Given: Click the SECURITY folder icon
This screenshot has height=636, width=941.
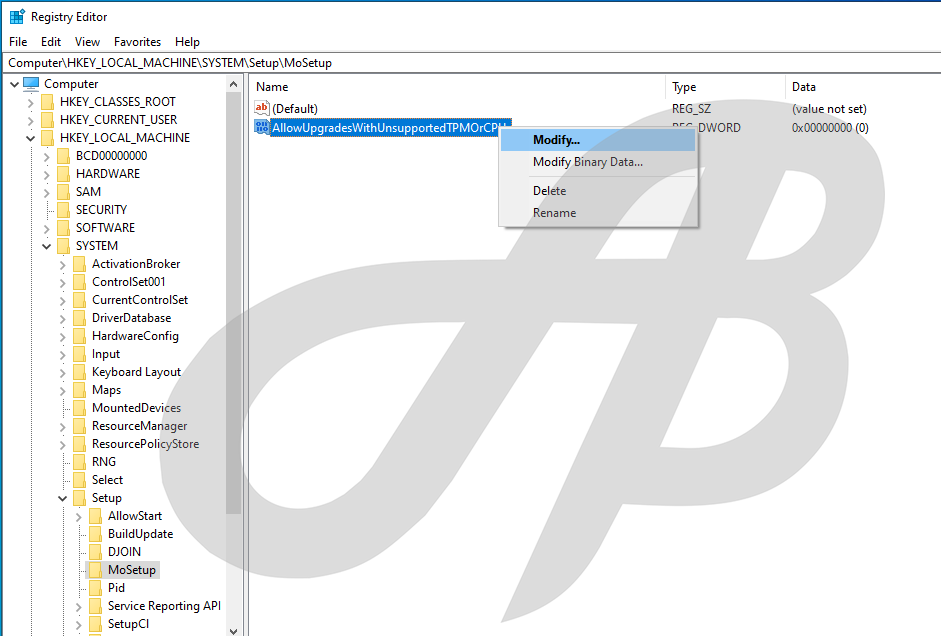Looking at the screenshot, I should (x=64, y=210).
